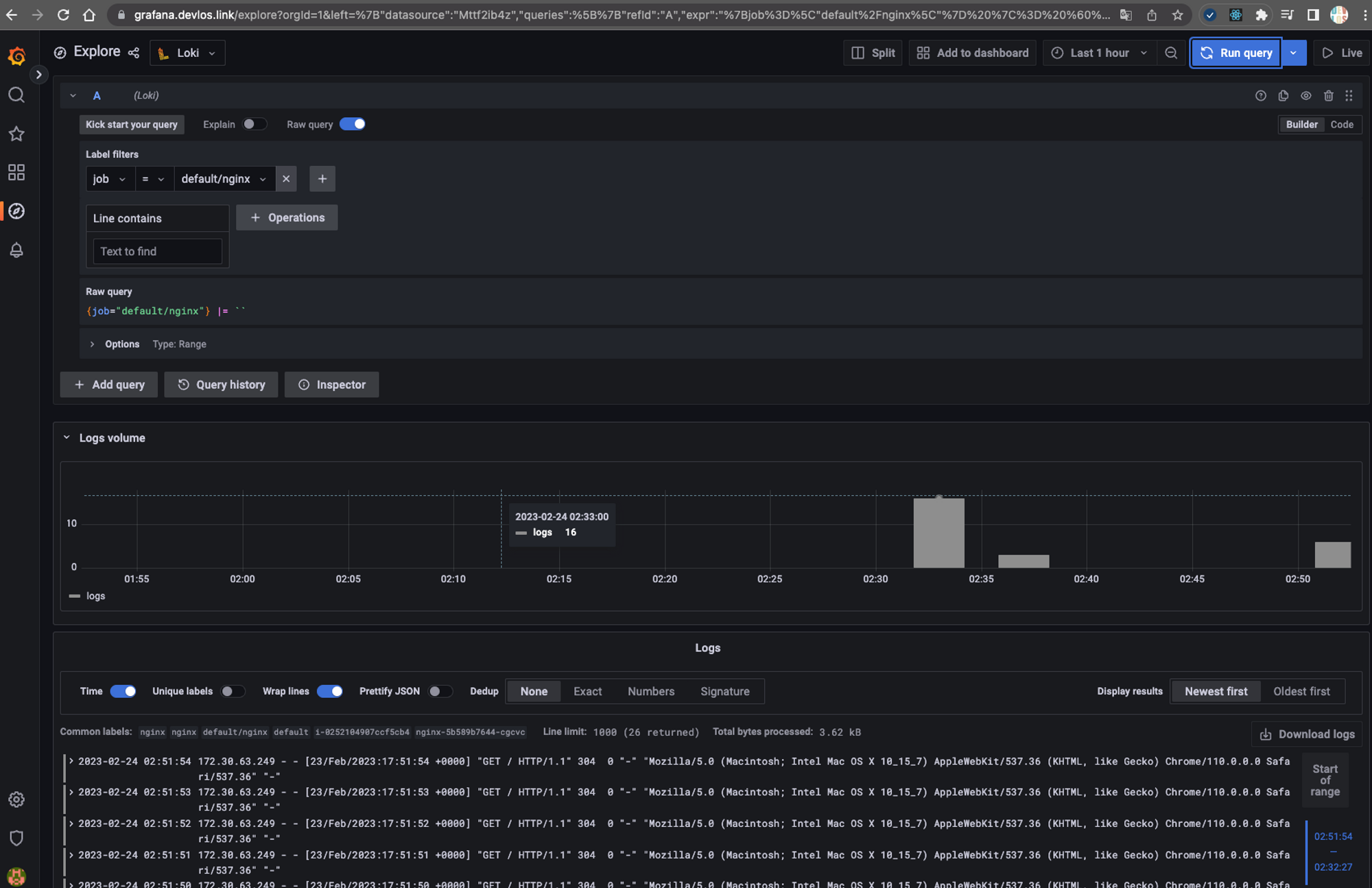Viewport: 1372px width, 888px height.
Task: Click the Dashboards grid icon in sidebar
Action: (x=16, y=172)
